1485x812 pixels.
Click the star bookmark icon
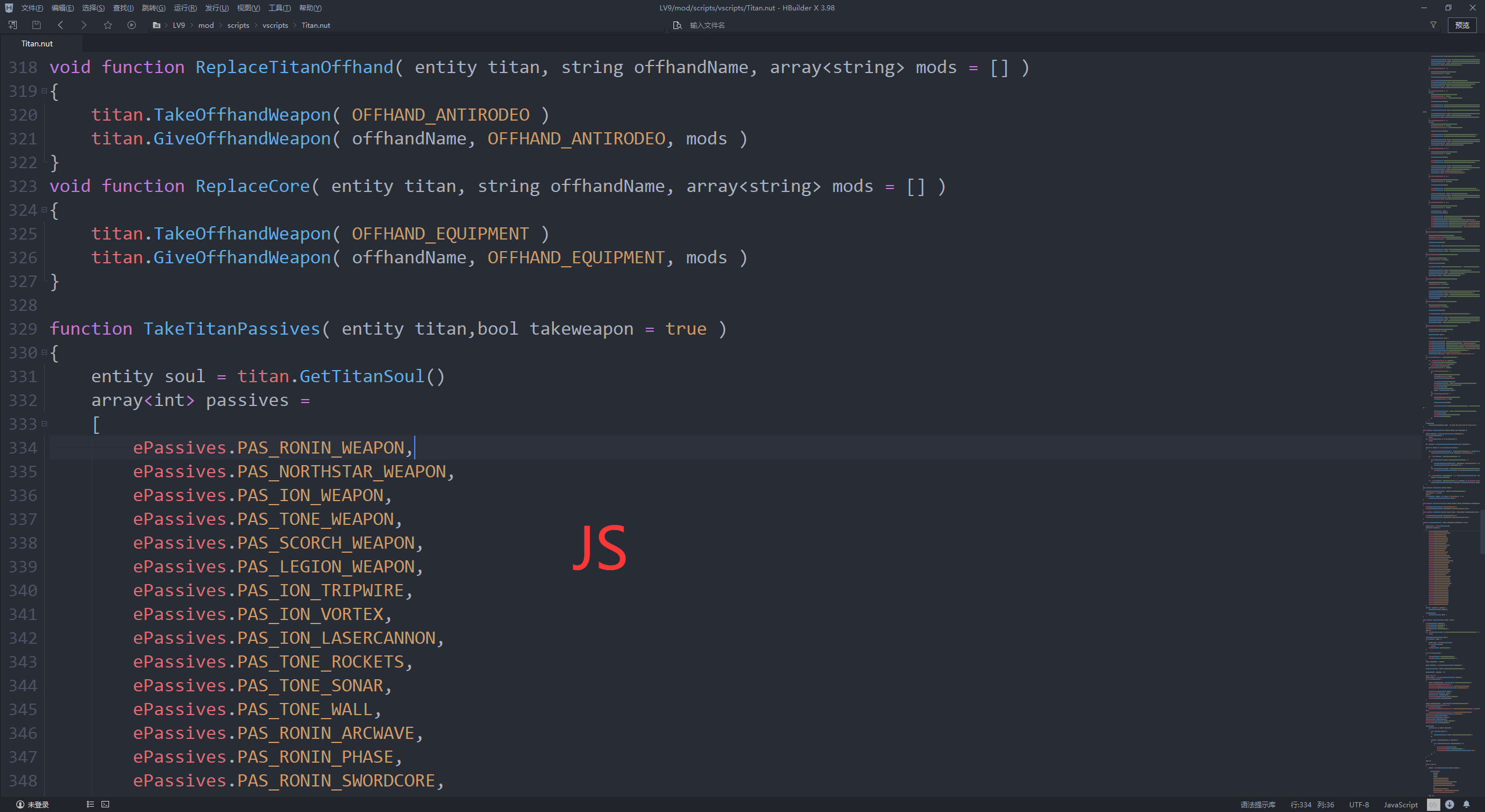point(108,25)
